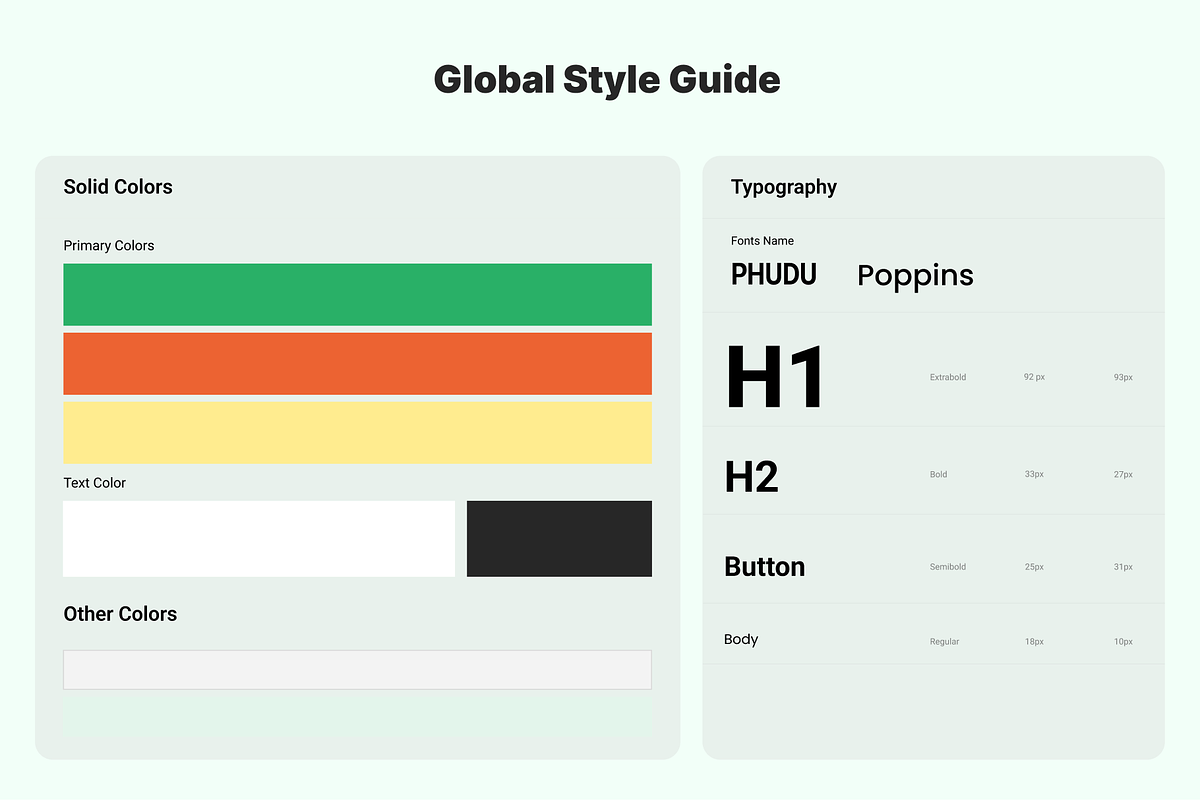Select the orange primary color swatch
Image resolution: width=1200 pixels, height=800 pixels.
pos(357,364)
